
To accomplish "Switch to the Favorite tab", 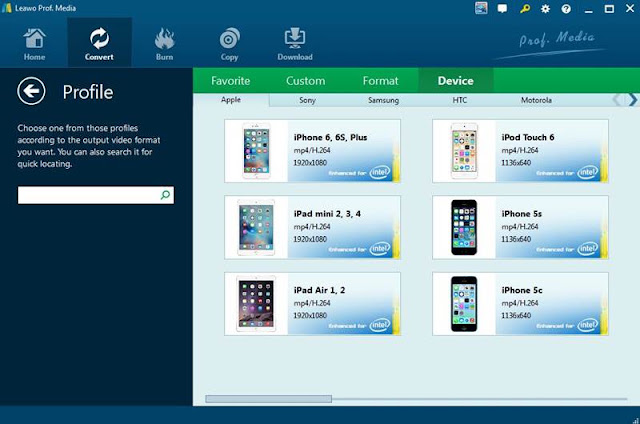I will [x=231, y=81].
